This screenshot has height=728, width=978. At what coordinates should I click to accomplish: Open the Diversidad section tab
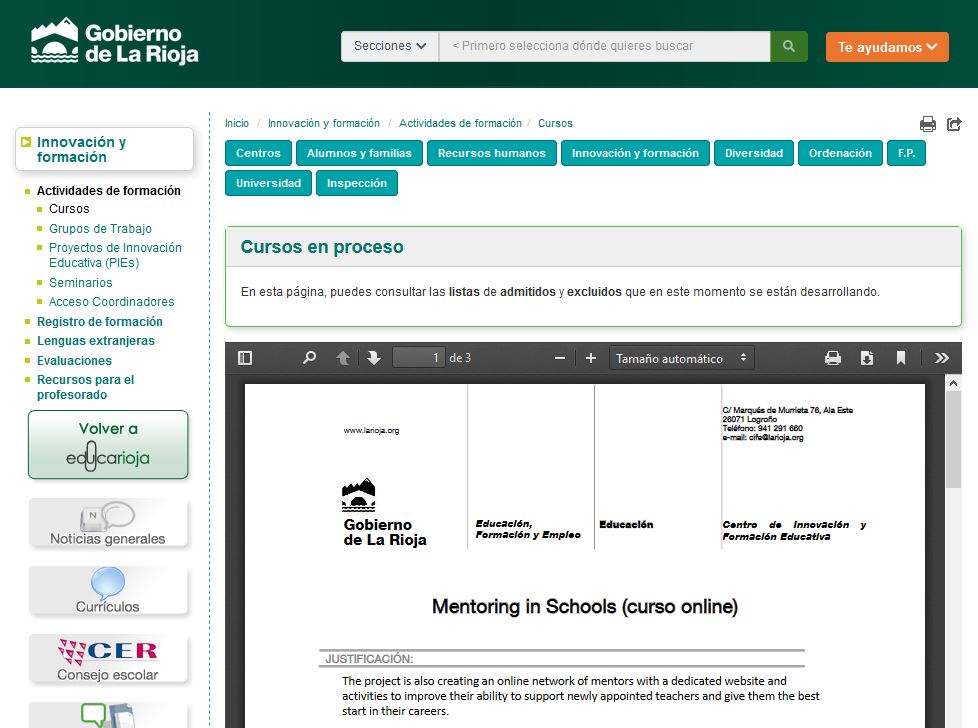point(754,153)
